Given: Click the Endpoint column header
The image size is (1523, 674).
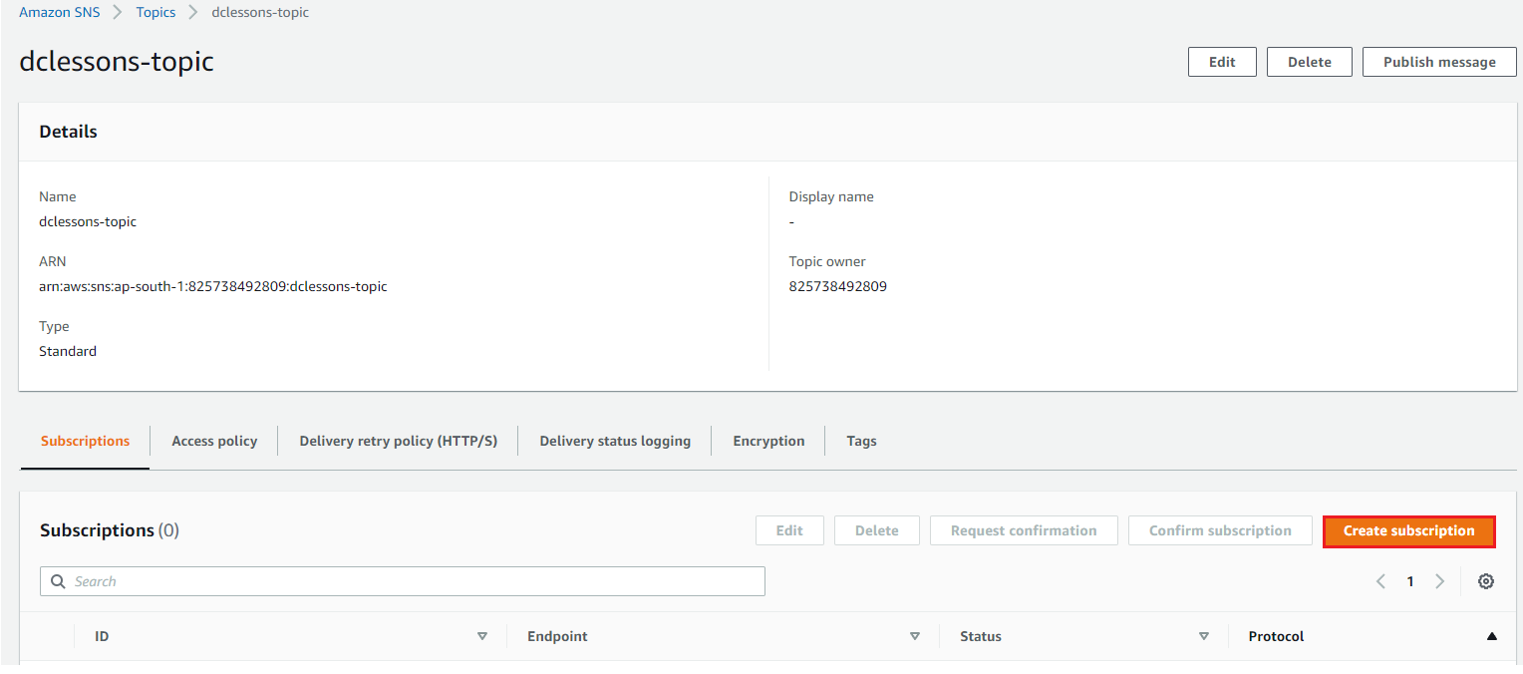Looking at the screenshot, I should pyautogui.click(x=557, y=636).
